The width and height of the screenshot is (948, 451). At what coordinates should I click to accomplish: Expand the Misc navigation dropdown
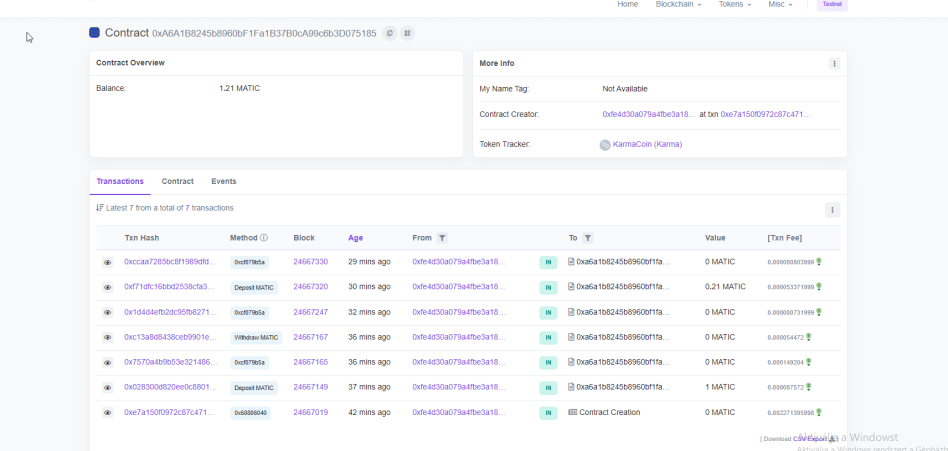[780, 5]
